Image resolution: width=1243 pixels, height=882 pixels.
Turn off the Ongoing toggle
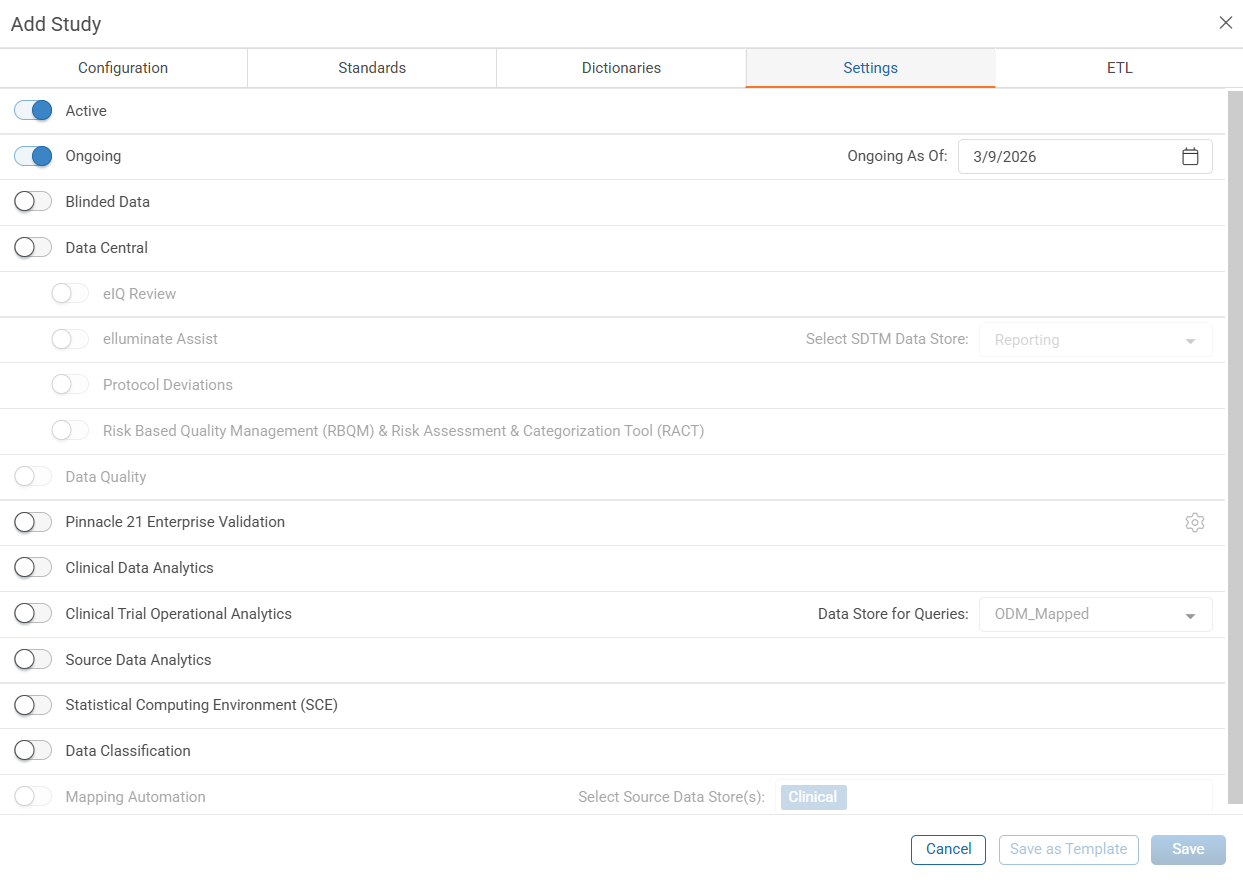(33, 156)
